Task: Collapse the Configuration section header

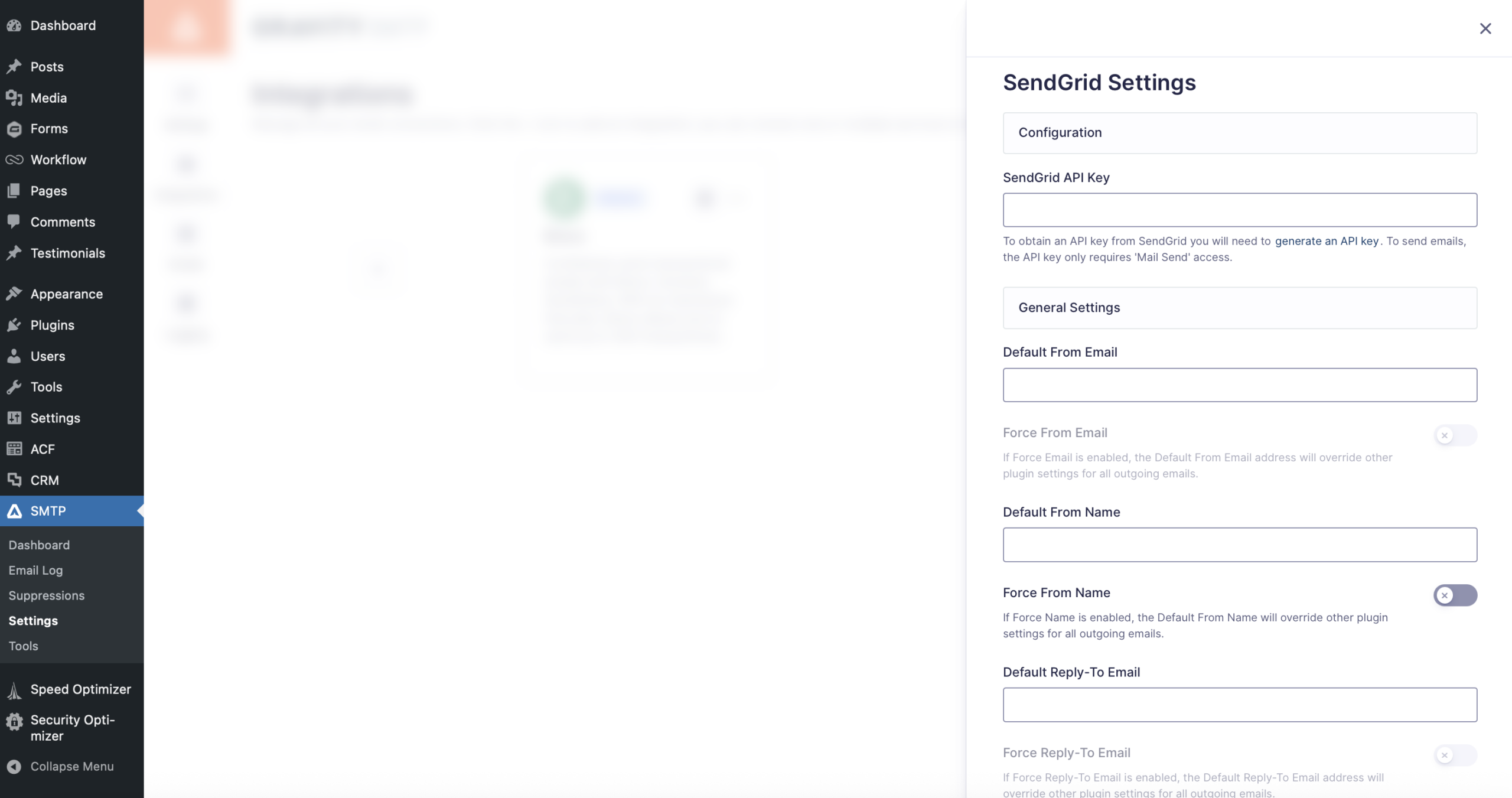Action: (x=1239, y=133)
